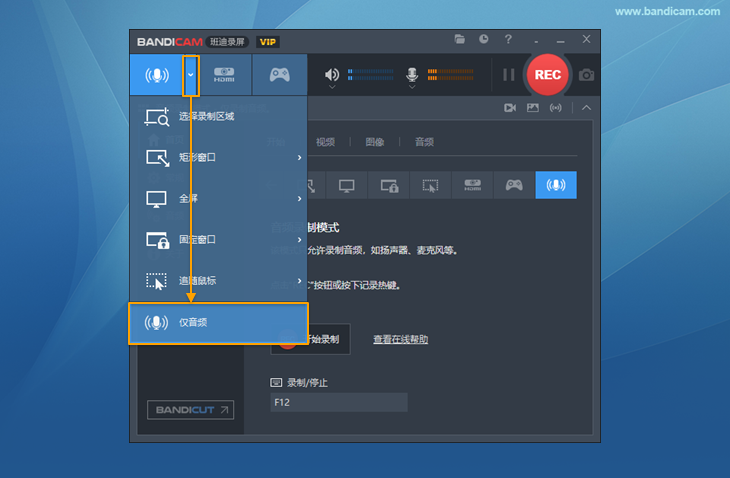The image size is (730, 478).
Task: Click the VIP badge
Action: click(268, 42)
